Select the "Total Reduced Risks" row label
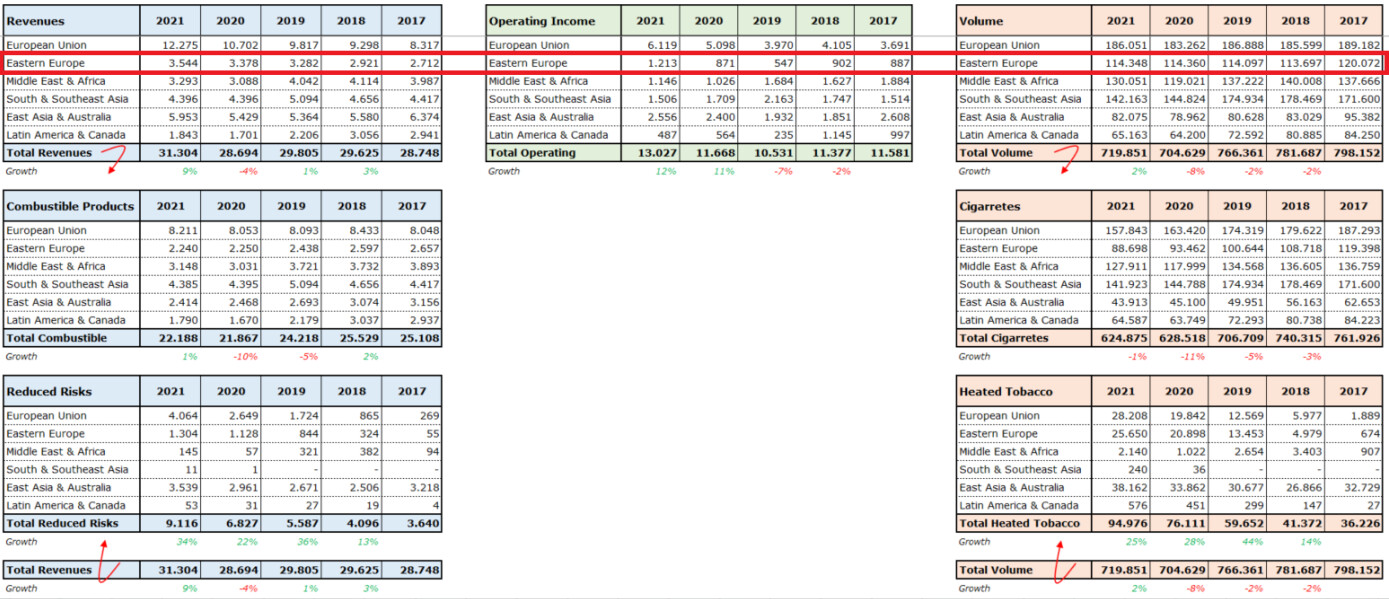Screen dimensions: 1389x599 coord(62,523)
